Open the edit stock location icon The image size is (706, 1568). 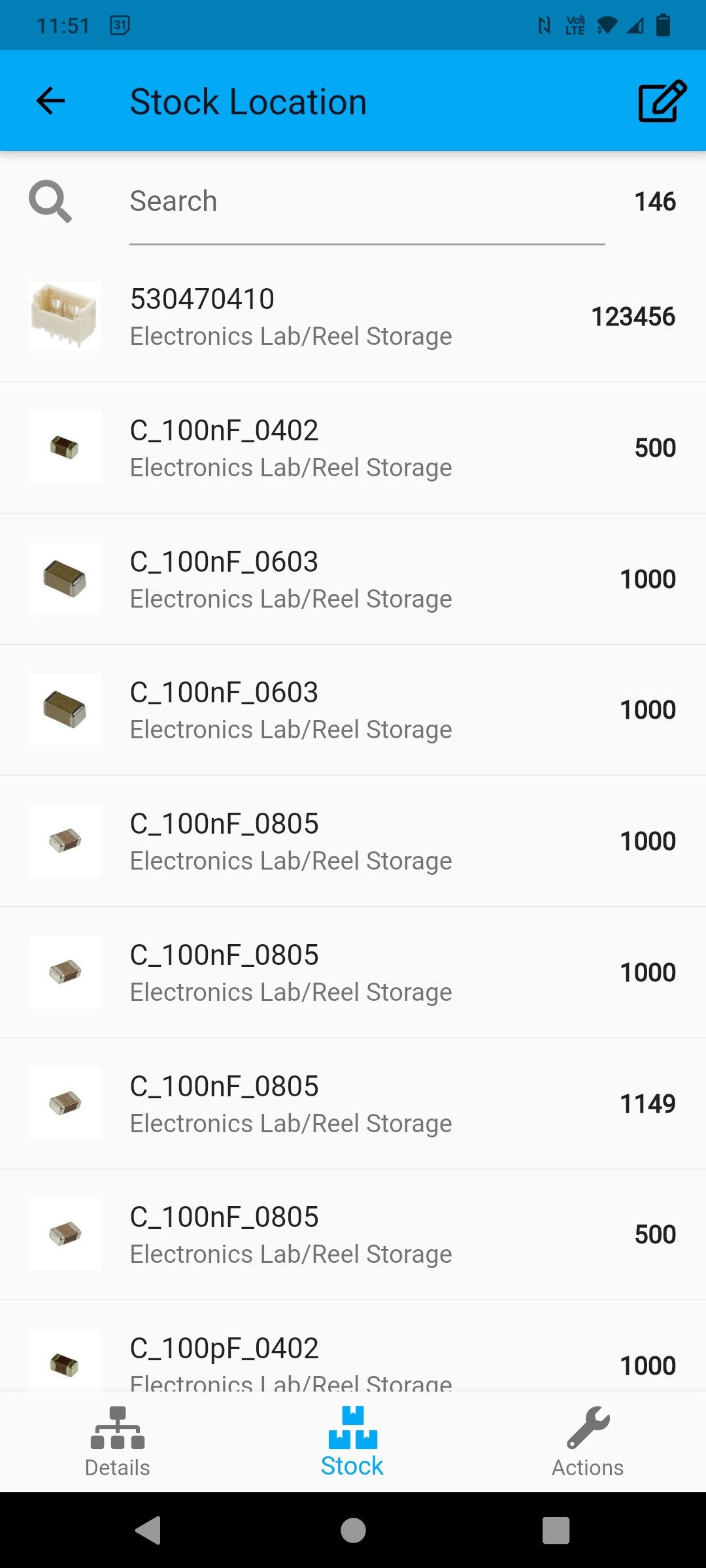pyautogui.click(x=662, y=101)
